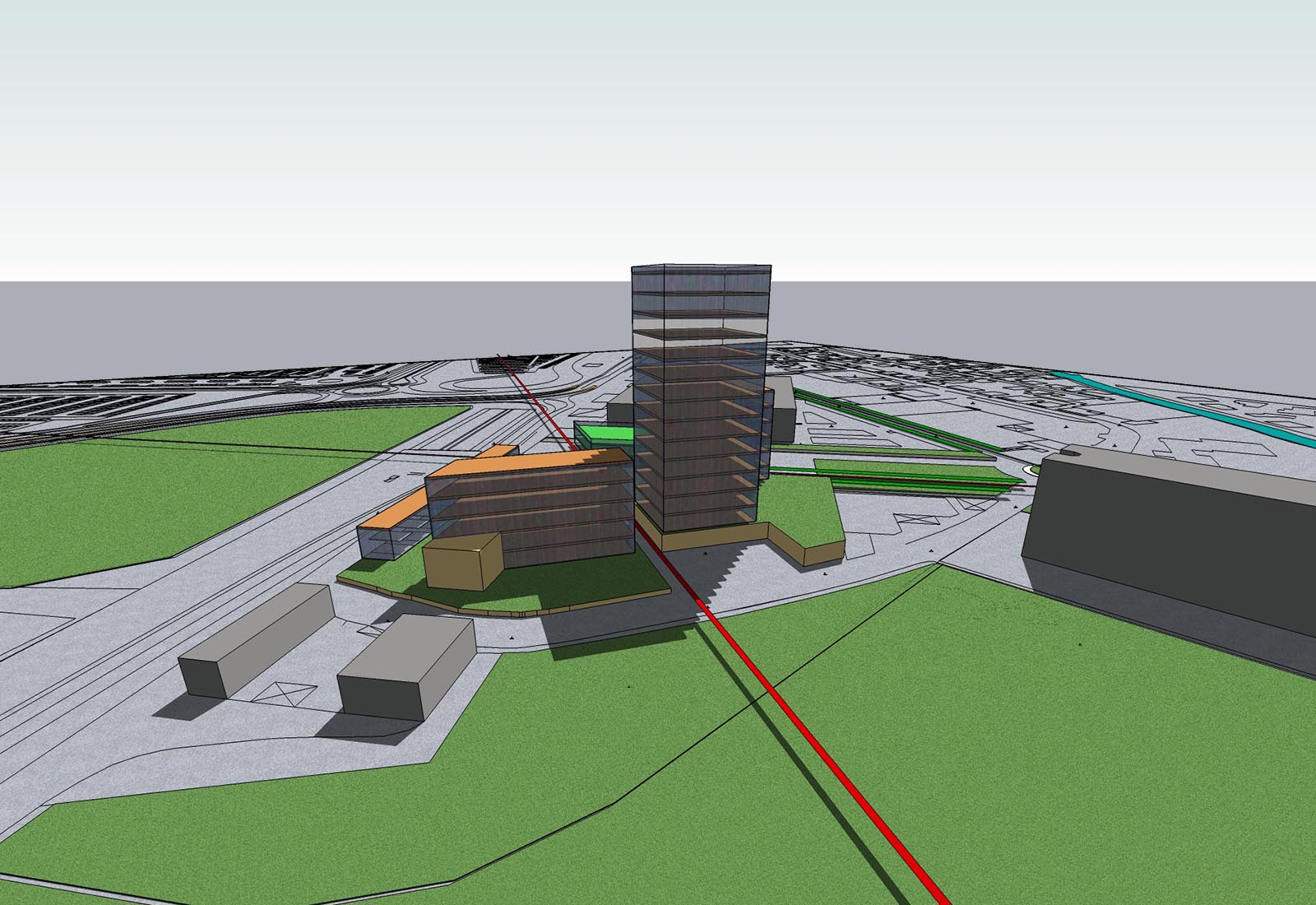Click the gray block nearest the railway tracks
This screenshot has width=1316, height=905.
[x=257, y=638]
